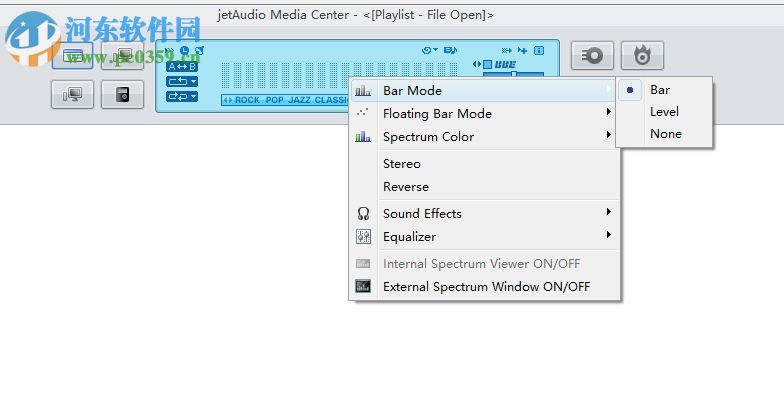This screenshot has height=404, width=784.
Task: Select the Bar Mode menu entry
Action: pyautogui.click(x=484, y=90)
